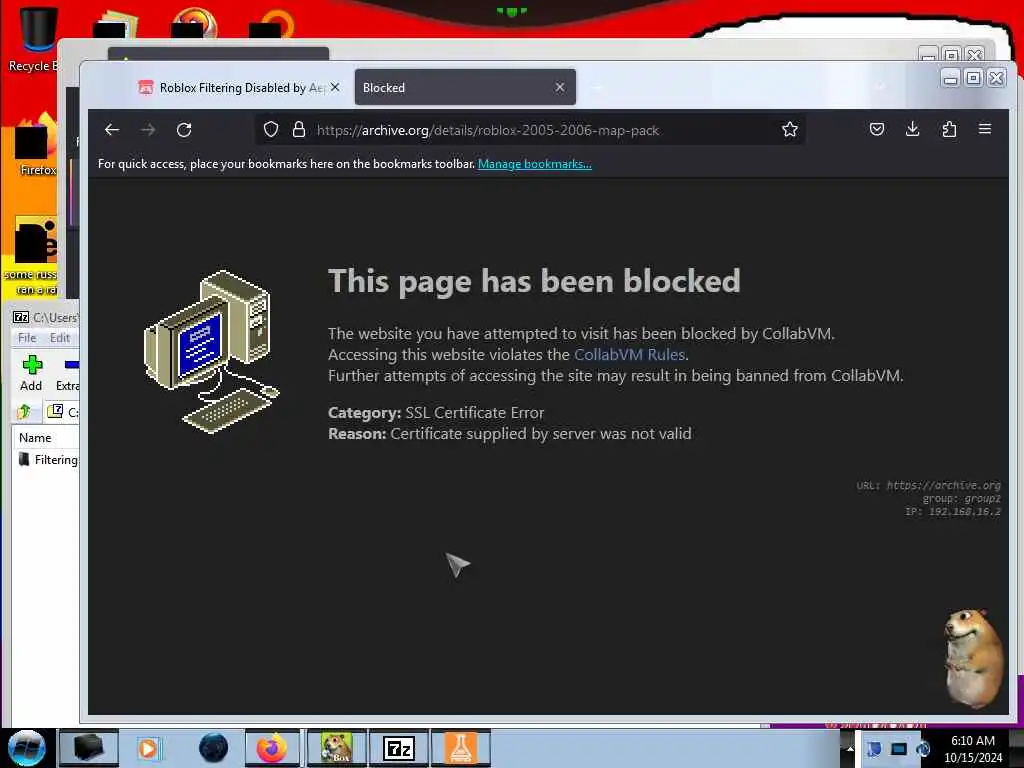The width and height of the screenshot is (1024, 768).
Task: Open the Windows Start menu orb
Action: (x=26, y=748)
